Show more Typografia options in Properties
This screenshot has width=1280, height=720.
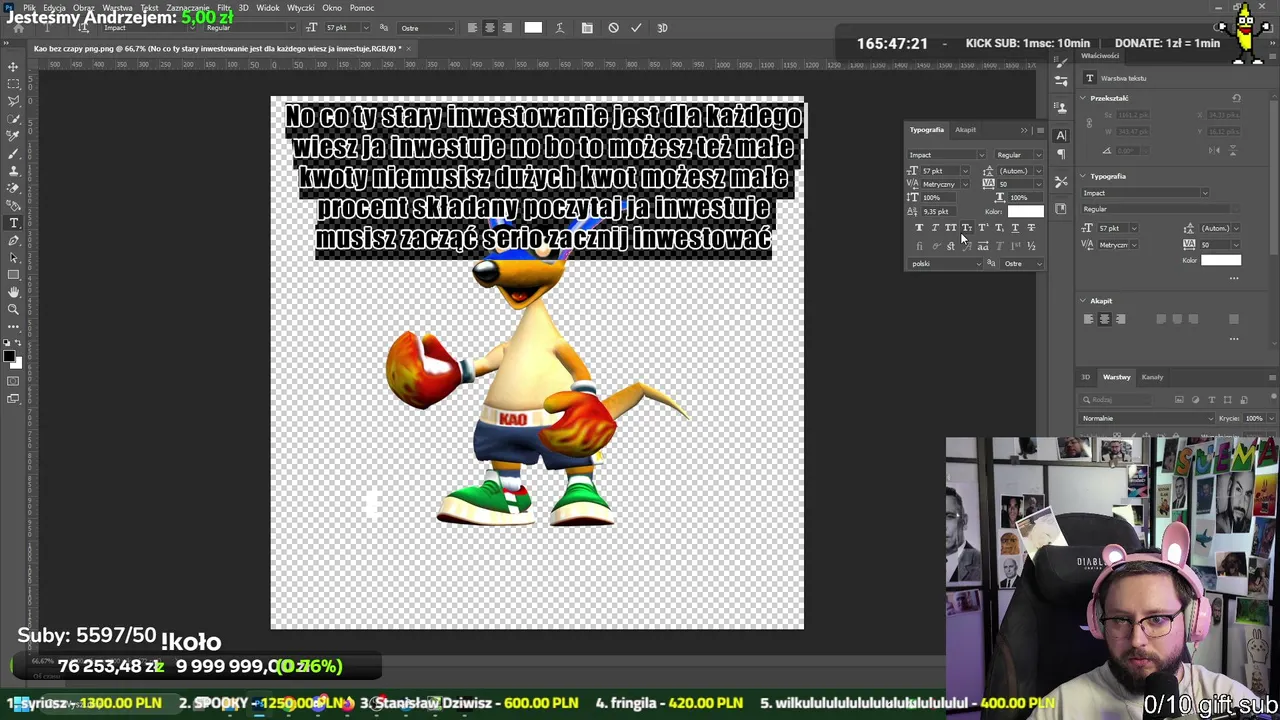1234,278
